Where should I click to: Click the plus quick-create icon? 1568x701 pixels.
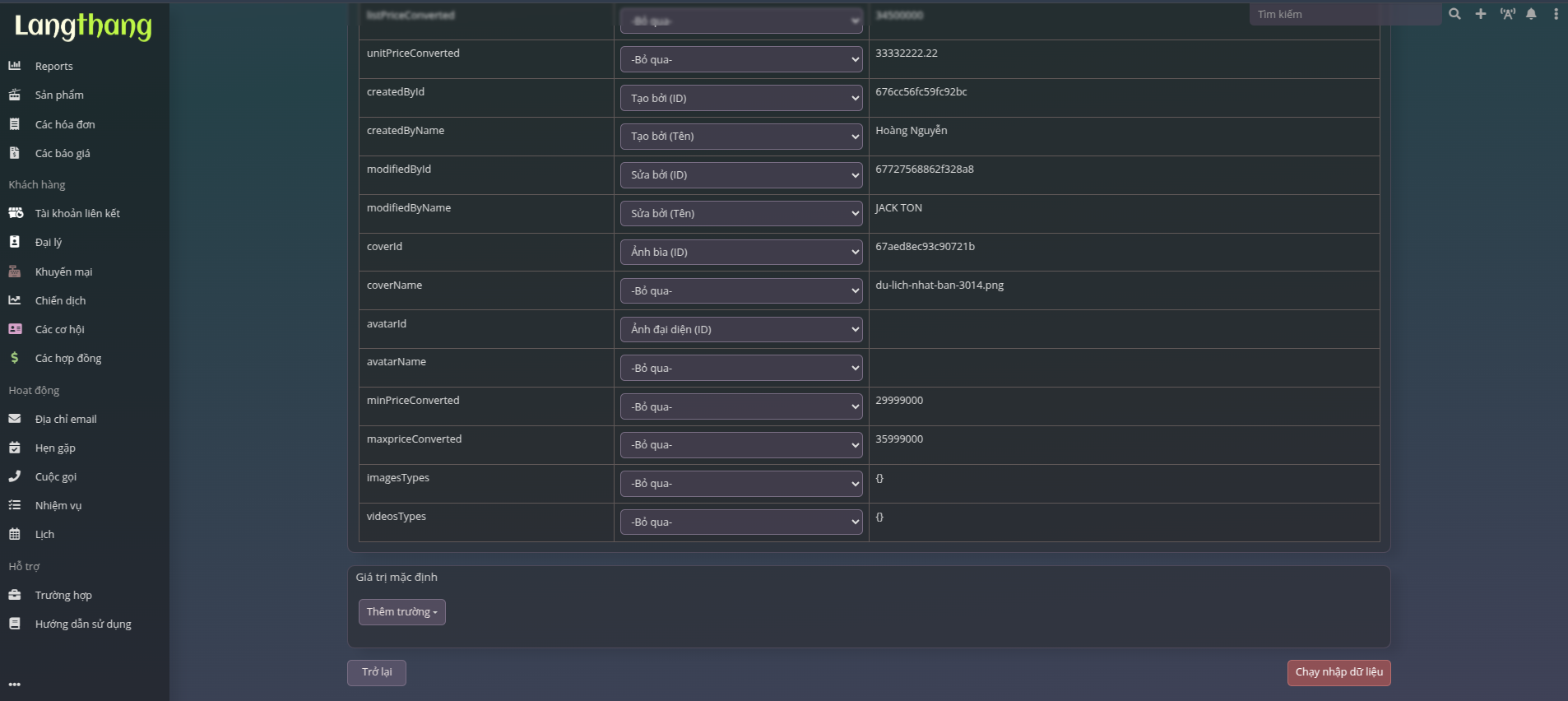click(x=1480, y=14)
